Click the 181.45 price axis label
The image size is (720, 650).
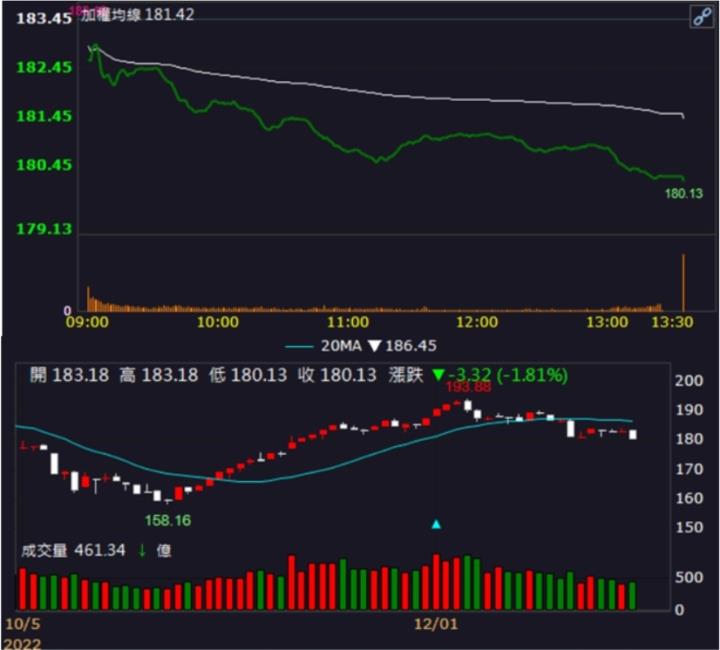pyautogui.click(x=44, y=116)
